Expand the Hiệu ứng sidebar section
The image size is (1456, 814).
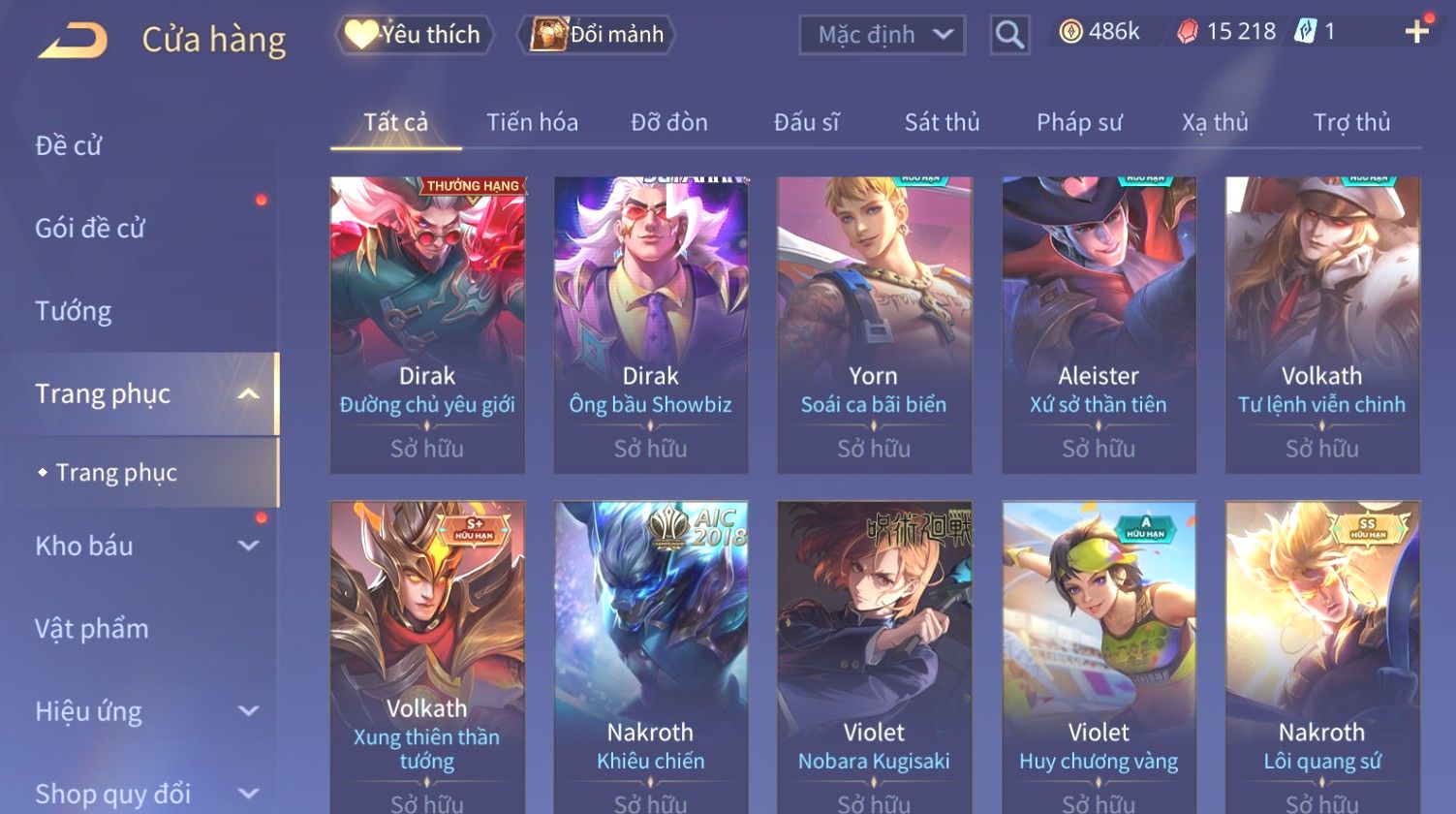click(x=248, y=710)
